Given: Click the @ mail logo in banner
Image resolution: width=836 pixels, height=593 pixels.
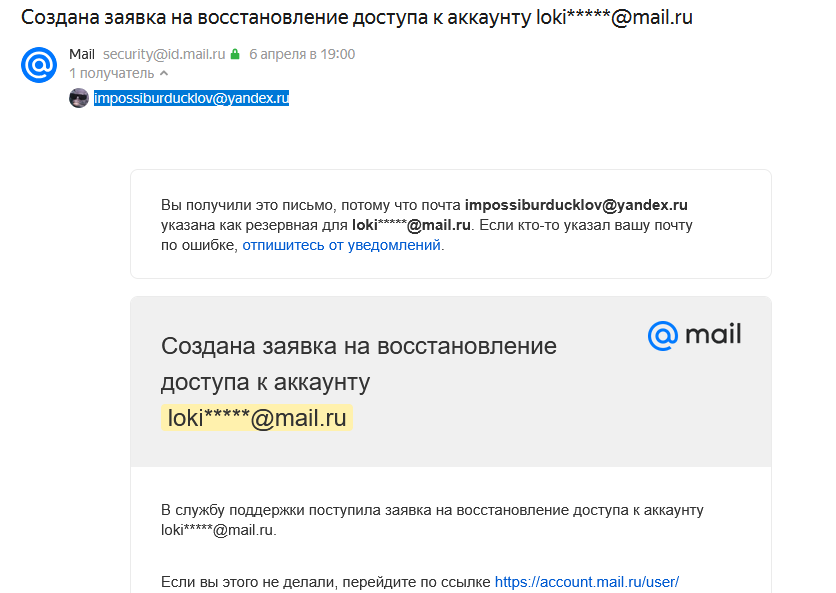Looking at the screenshot, I should 694,335.
